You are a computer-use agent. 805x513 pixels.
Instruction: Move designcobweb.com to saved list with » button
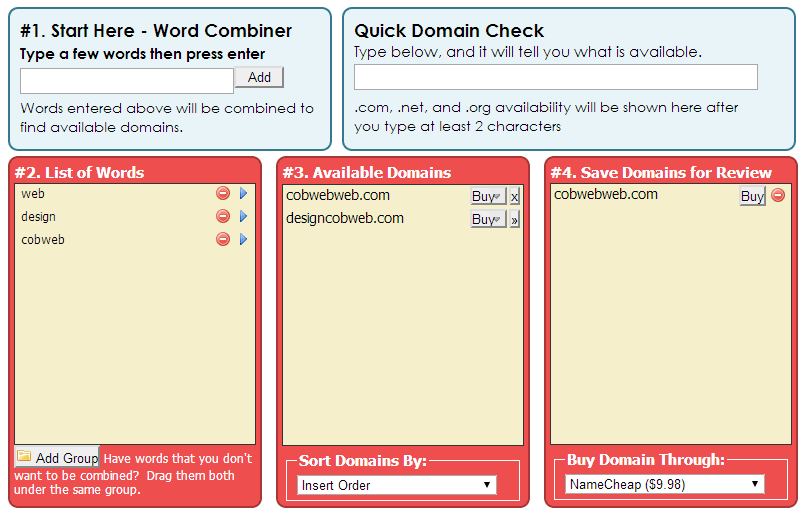[x=514, y=219]
